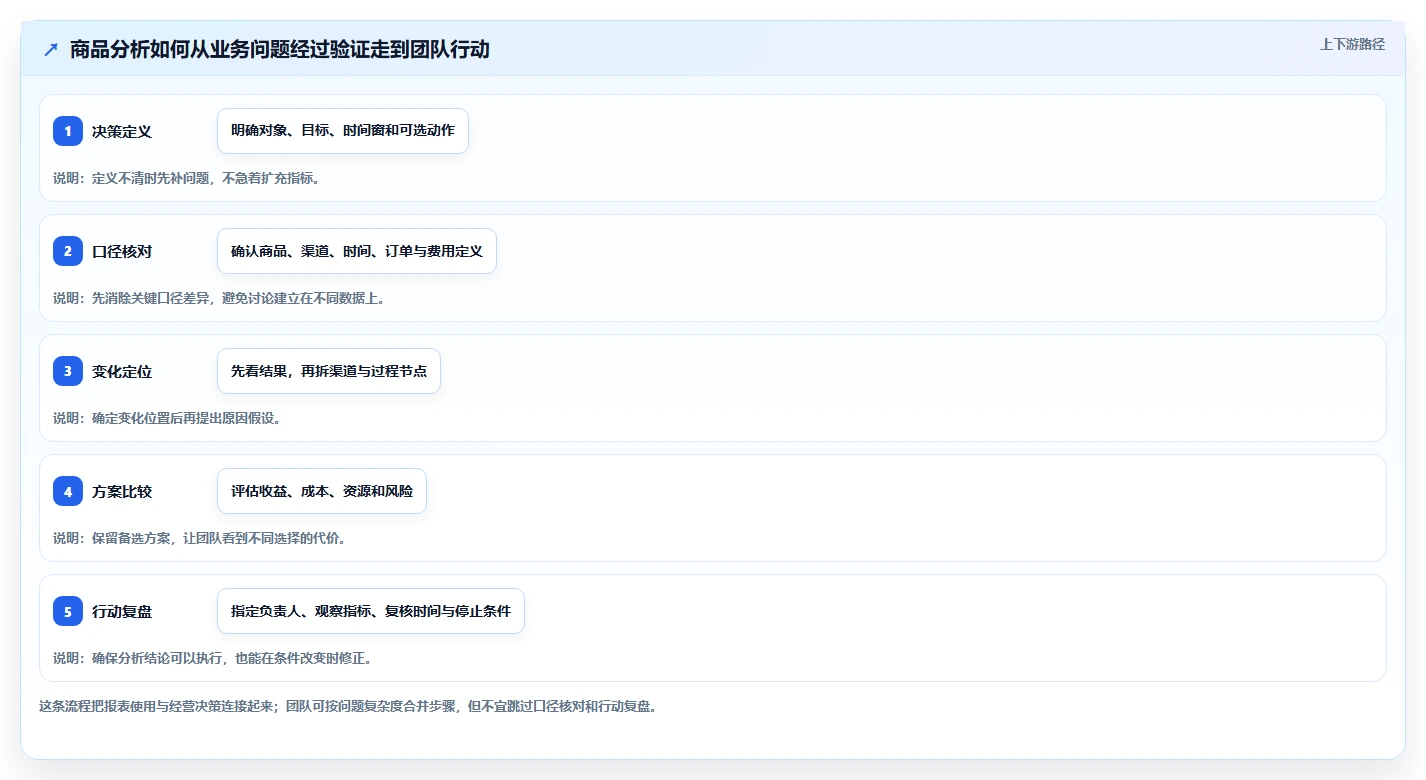Click the 上下游路径 label at top right
The image size is (1426, 780).
pos(1352,44)
